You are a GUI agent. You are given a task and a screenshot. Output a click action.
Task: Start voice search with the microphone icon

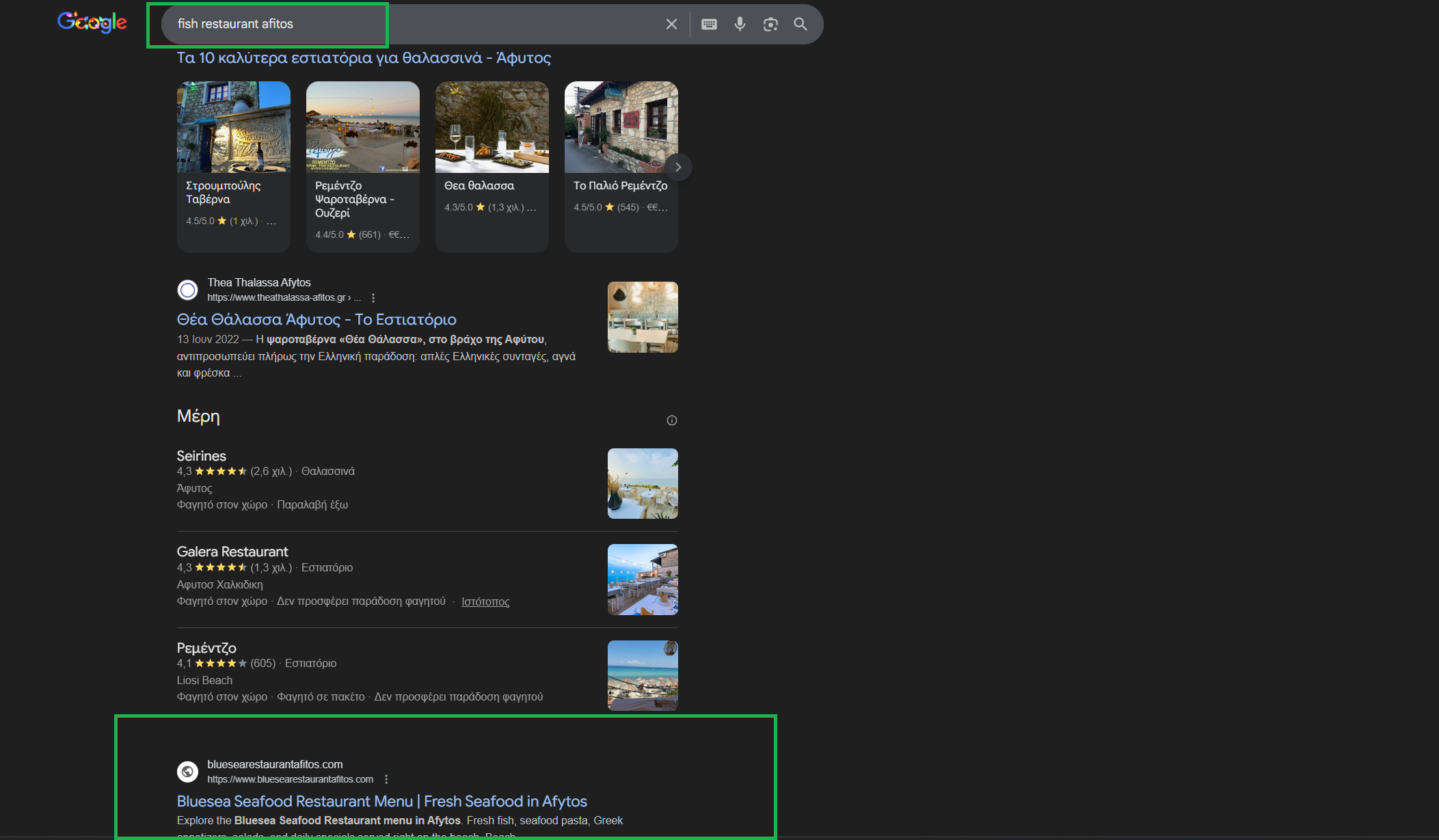click(x=739, y=24)
